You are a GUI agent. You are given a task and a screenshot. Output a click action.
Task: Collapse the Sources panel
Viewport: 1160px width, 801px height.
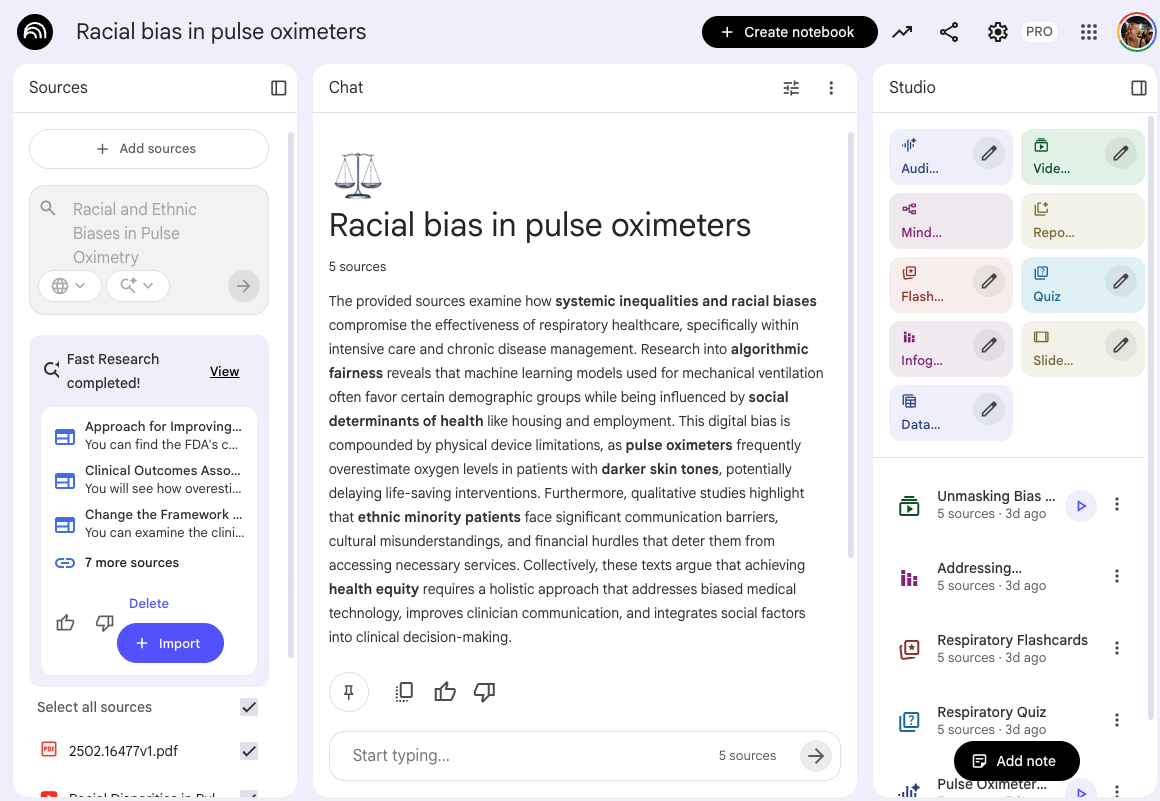point(278,88)
